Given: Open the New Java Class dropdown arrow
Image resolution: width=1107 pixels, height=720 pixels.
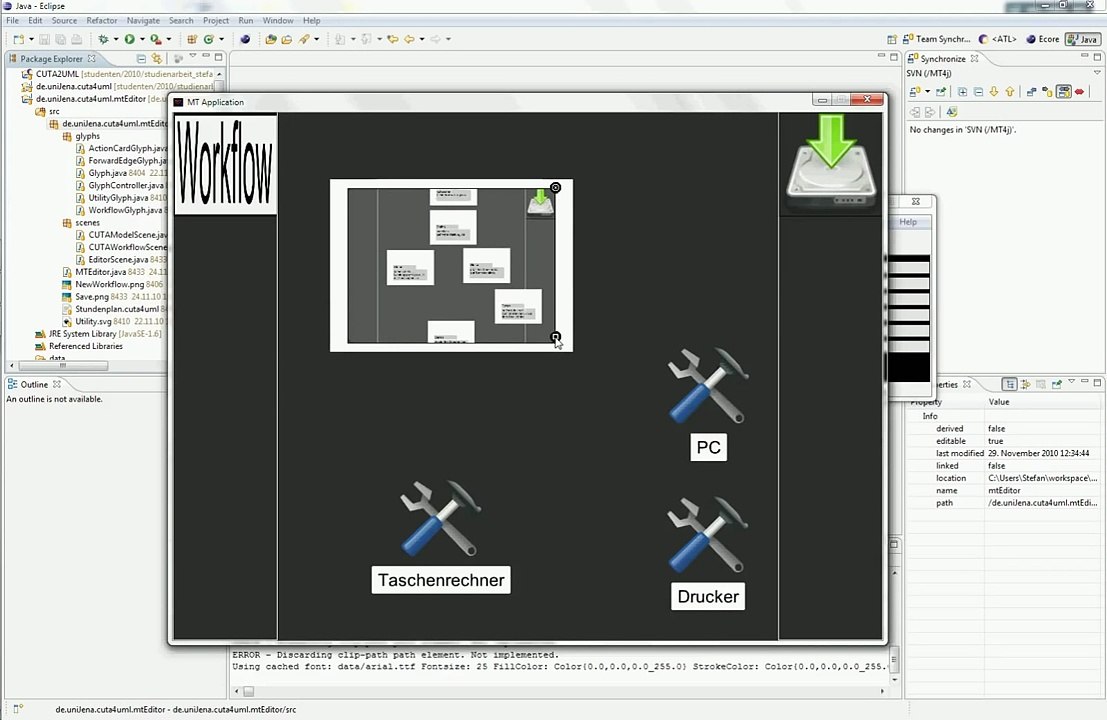Looking at the screenshot, I should (x=222, y=39).
